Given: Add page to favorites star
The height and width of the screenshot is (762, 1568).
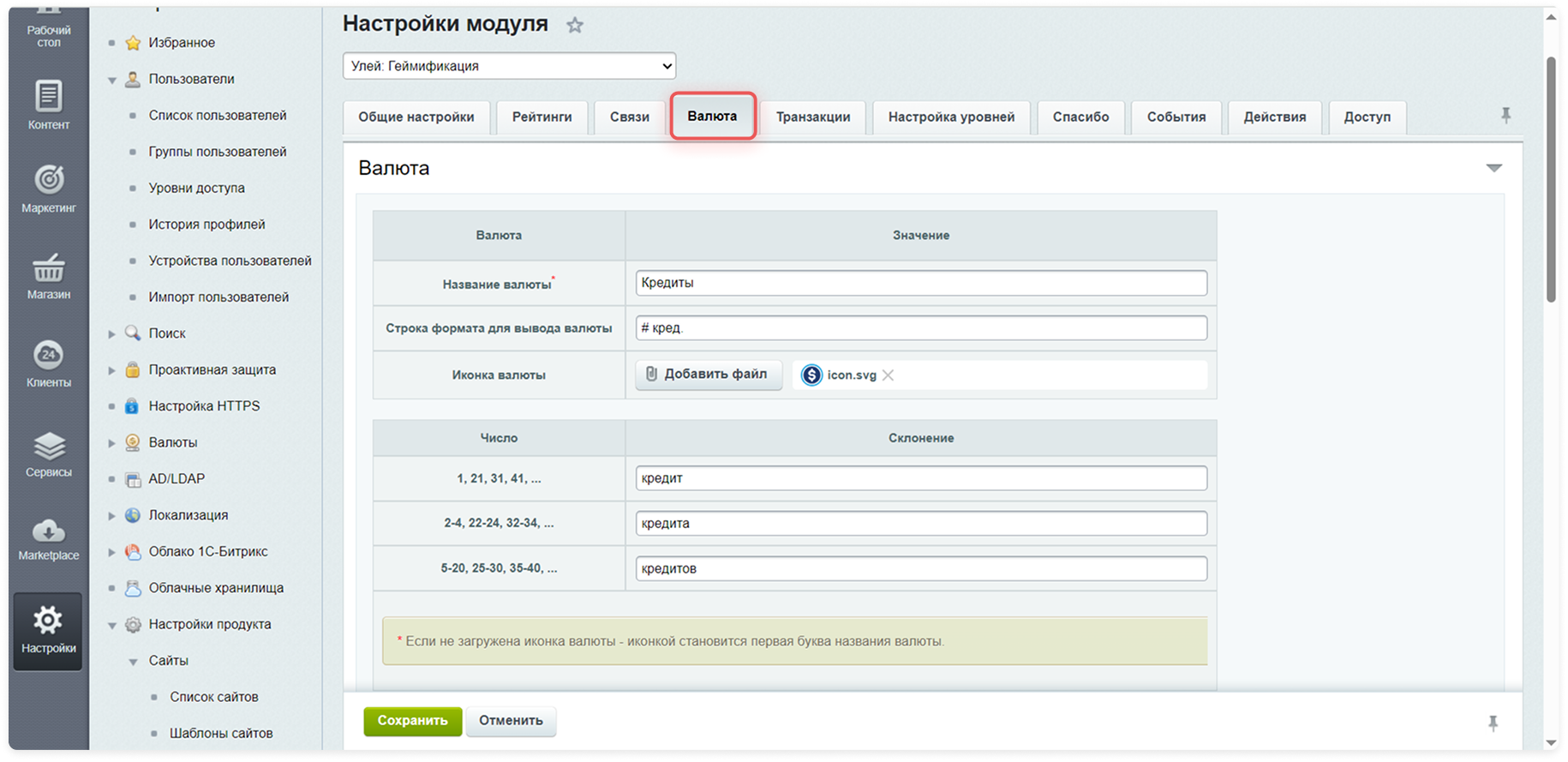Looking at the screenshot, I should click(x=575, y=26).
